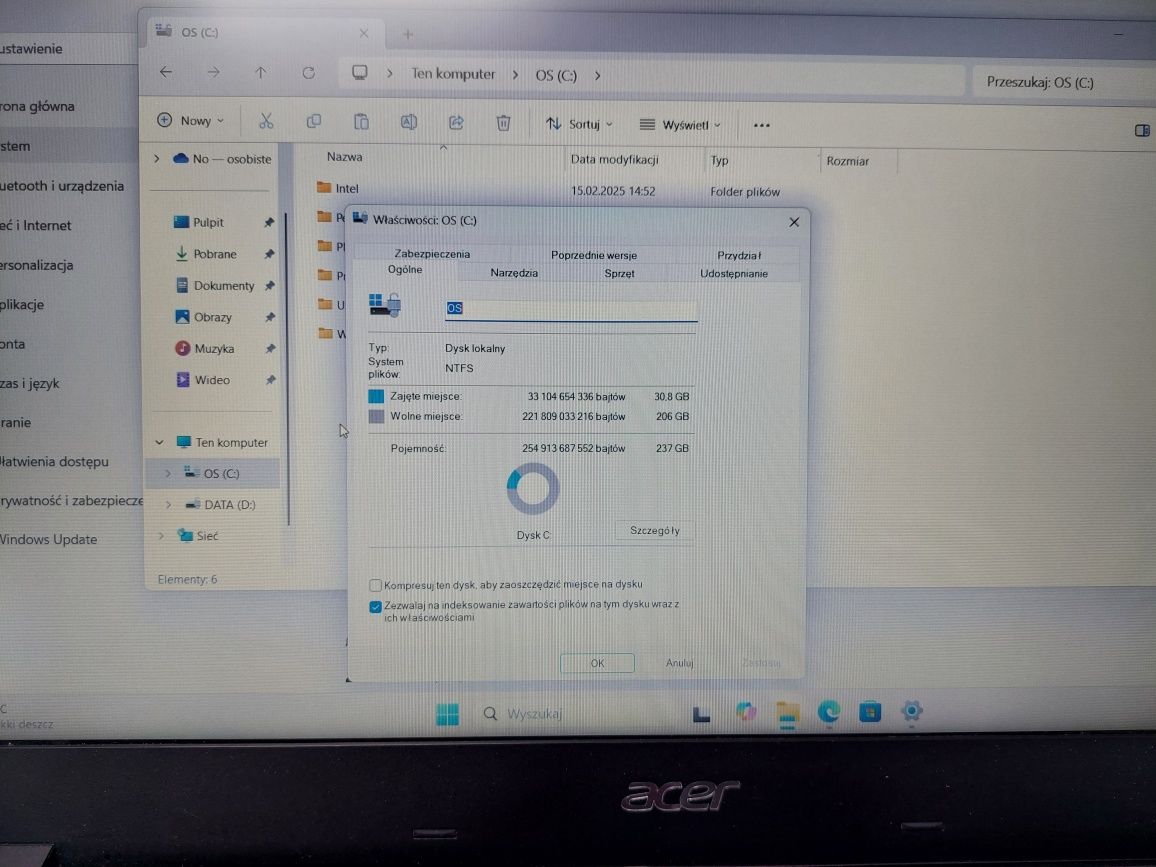Click the Przeszukaj: OS (C:) search box

coord(1062,83)
